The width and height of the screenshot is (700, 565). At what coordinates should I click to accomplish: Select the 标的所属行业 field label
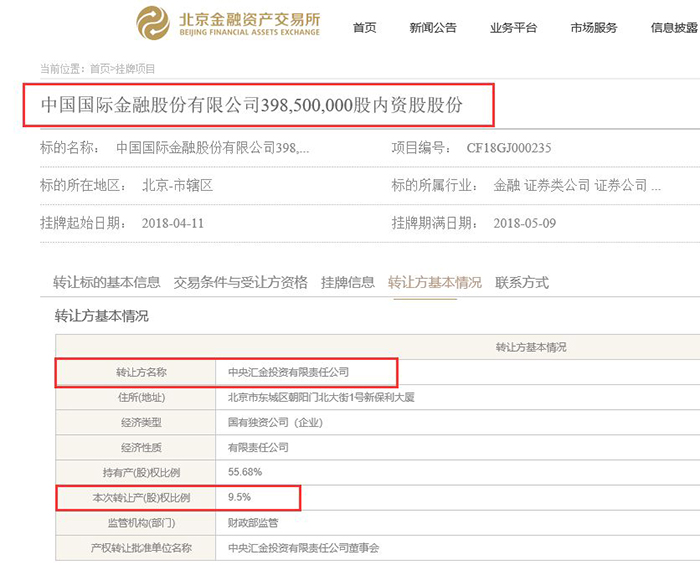(434, 185)
